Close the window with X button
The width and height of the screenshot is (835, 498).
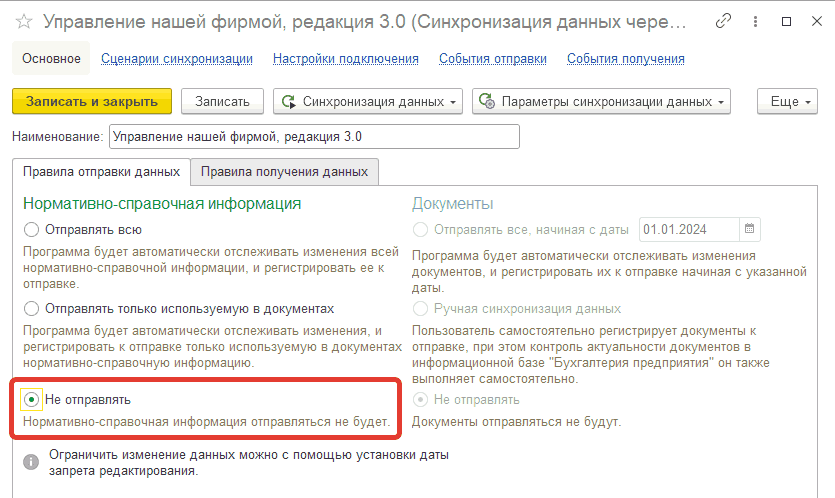tap(816, 21)
